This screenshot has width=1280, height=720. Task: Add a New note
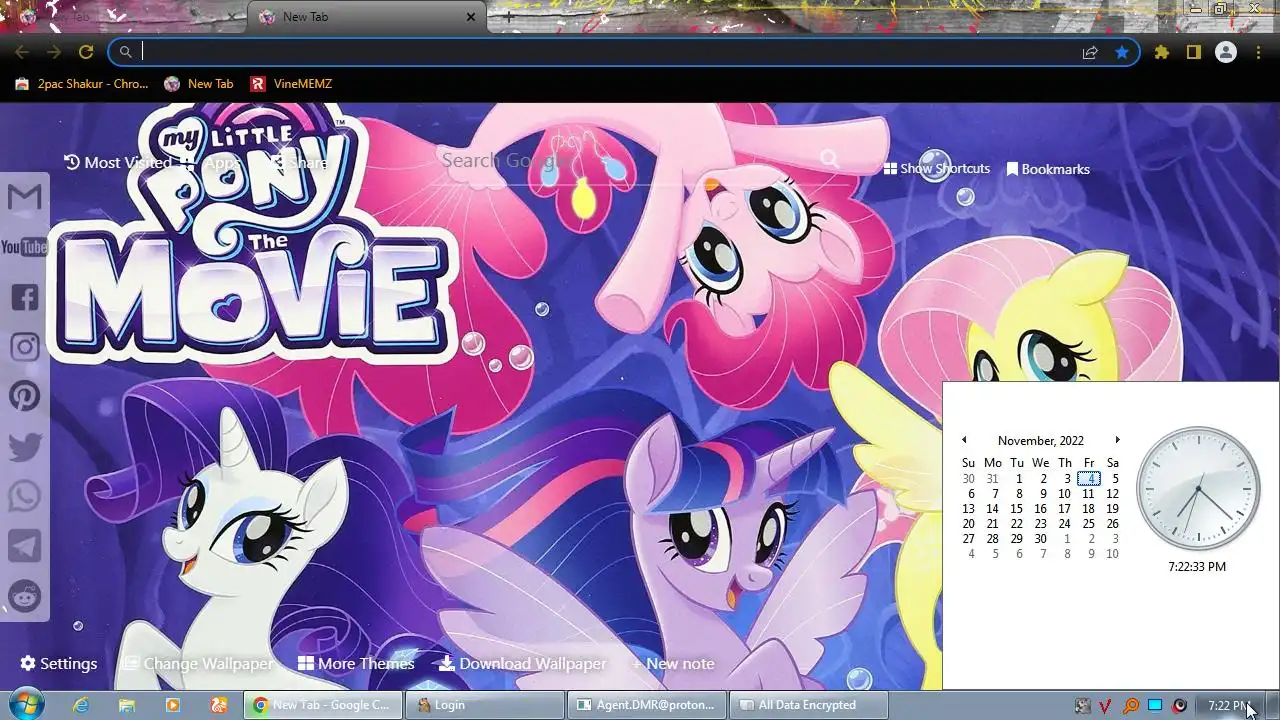point(672,664)
